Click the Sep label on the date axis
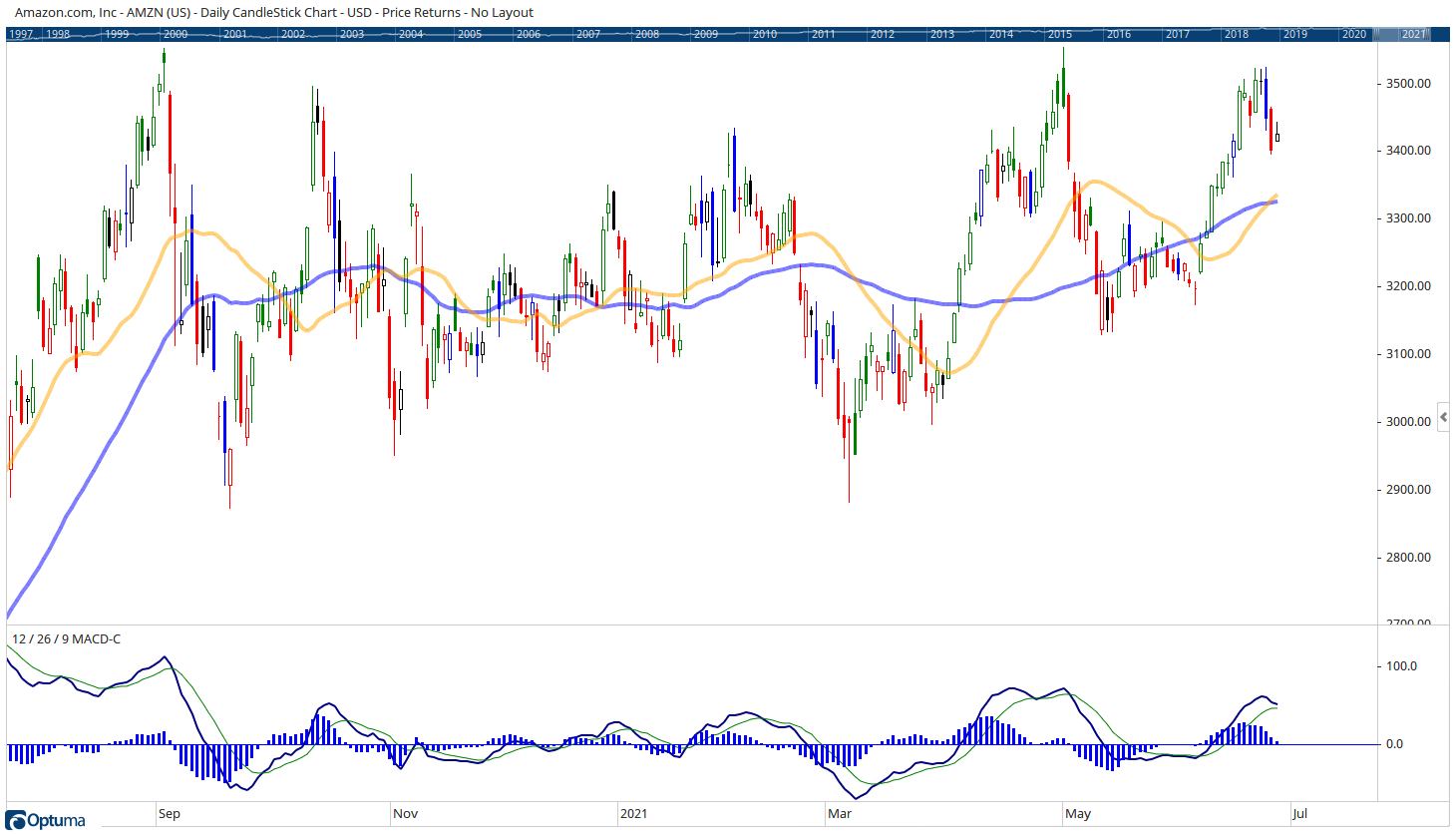The image size is (1456, 834). [x=170, y=814]
